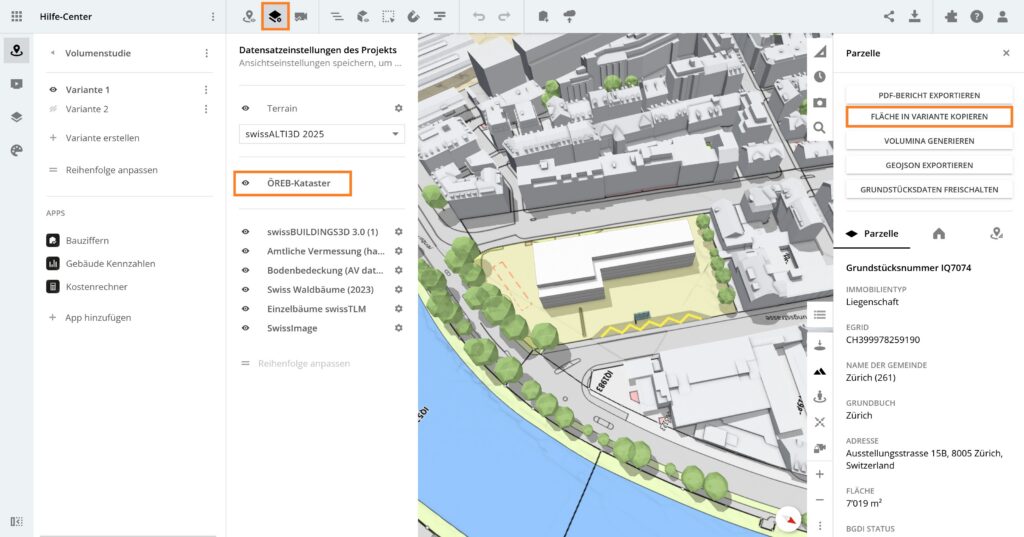Collapse the Volumenstudie section arrow
1024x537 pixels.
(52, 53)
